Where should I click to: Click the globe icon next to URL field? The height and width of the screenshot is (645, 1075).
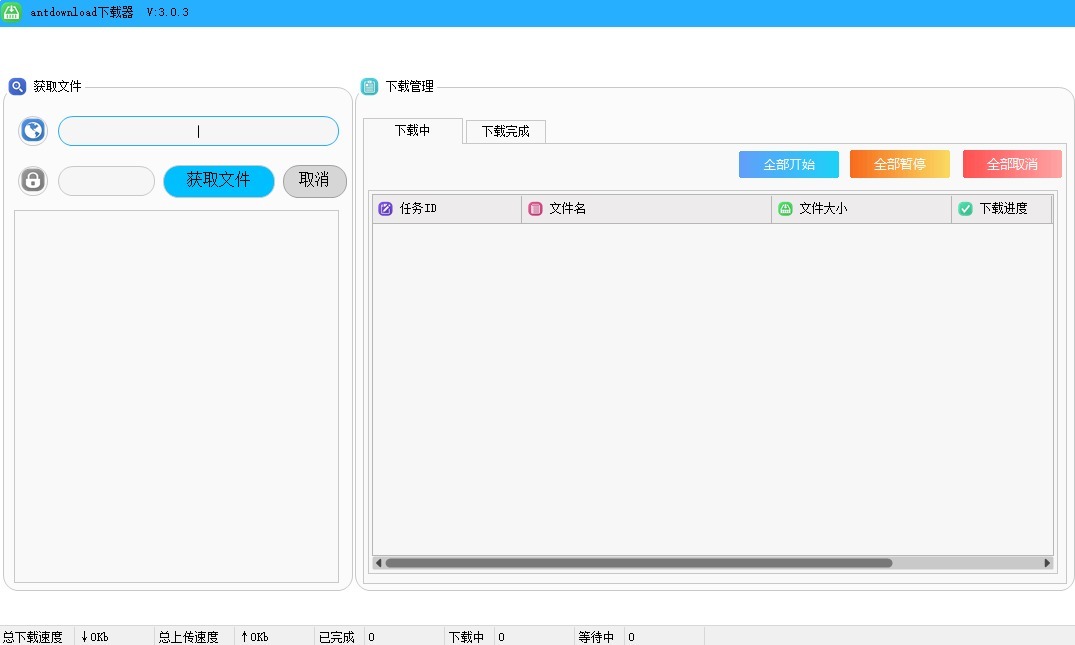(x=33, y=131)
